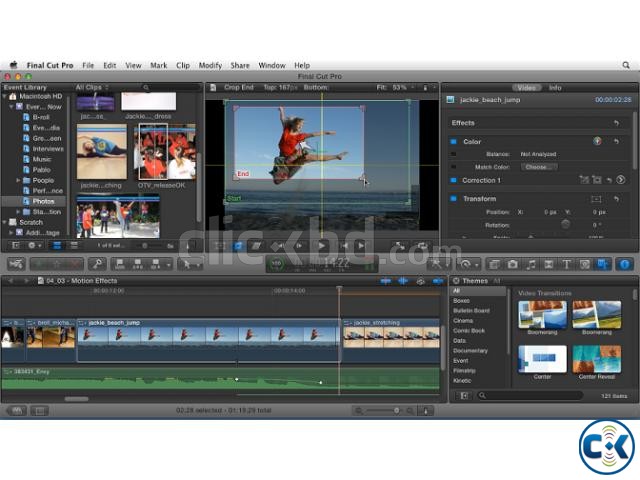Open the Modify menu
This screenshot has width=640, height=480.
pyautogui.click(x=210, y=65)
